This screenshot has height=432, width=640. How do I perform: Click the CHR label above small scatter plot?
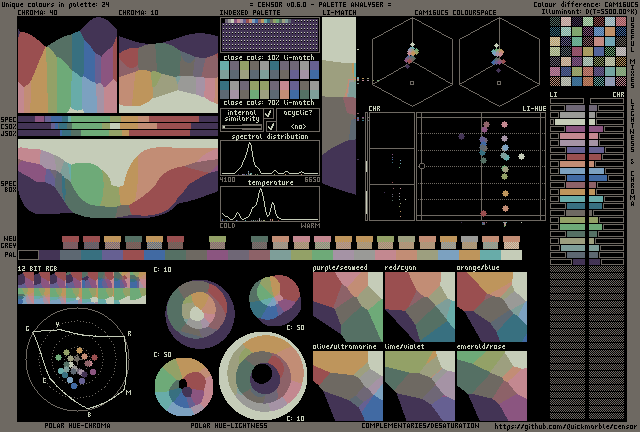tap(374, 109)
